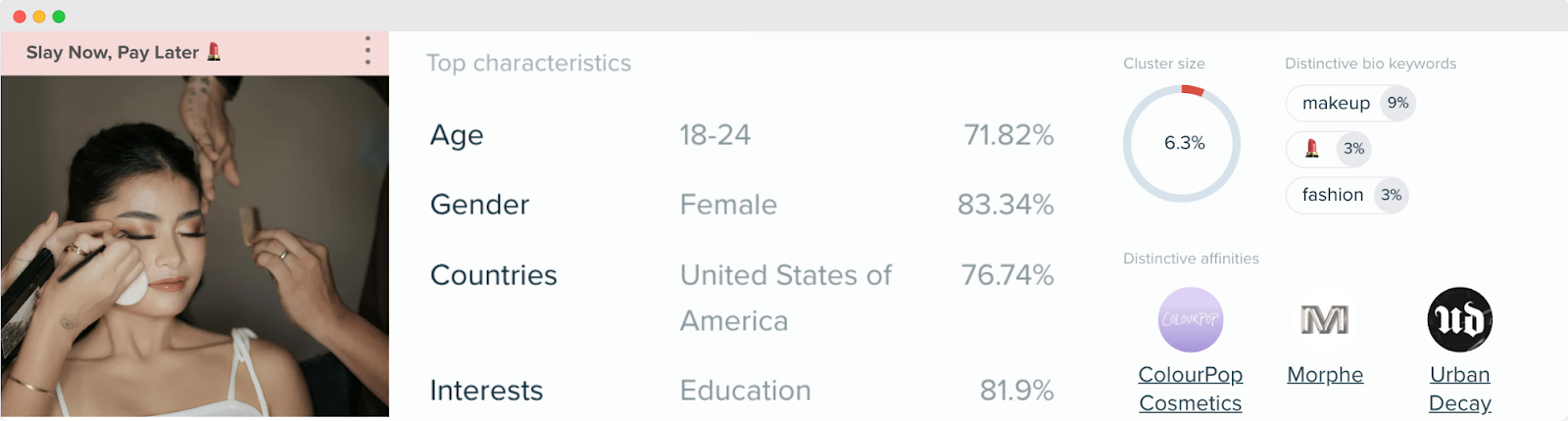The height and width of the screenshot is (421, 1568).
Task: Open the Urban Decay affinity link
Action: point(1460,389)
